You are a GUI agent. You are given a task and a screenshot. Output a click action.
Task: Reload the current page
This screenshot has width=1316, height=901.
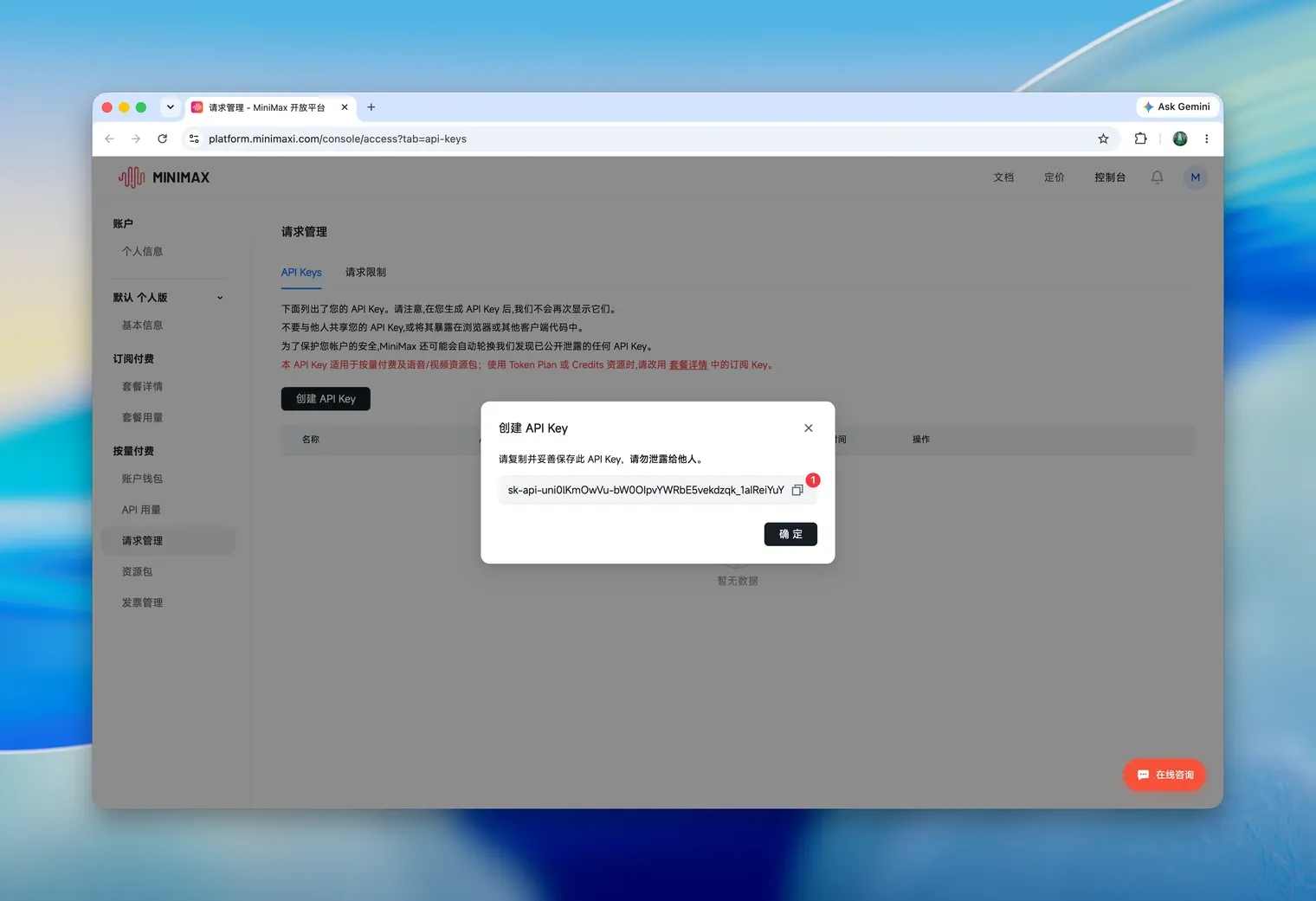pyautogui.click(x=163, y=138)
